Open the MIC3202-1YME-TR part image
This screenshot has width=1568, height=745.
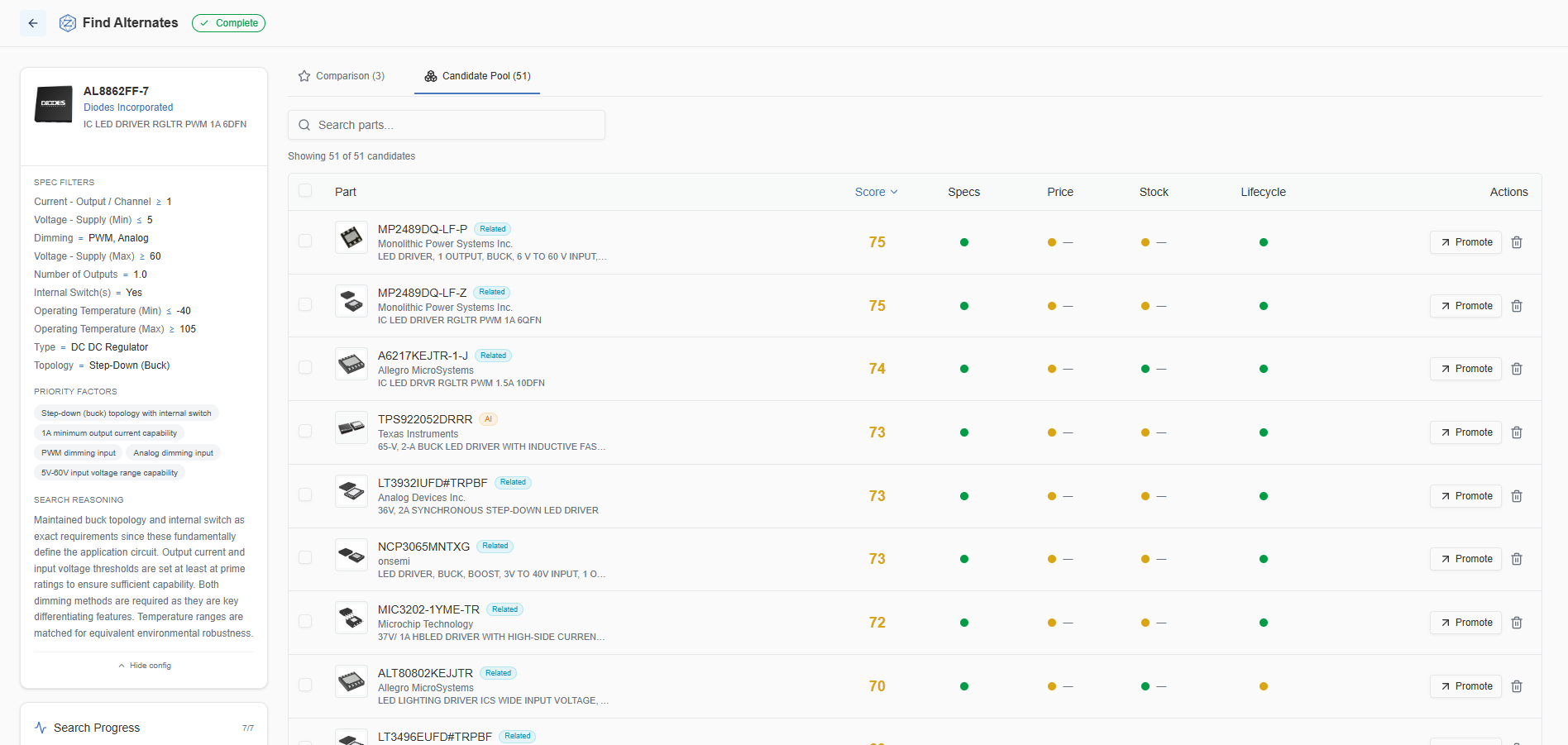point(351,618)
